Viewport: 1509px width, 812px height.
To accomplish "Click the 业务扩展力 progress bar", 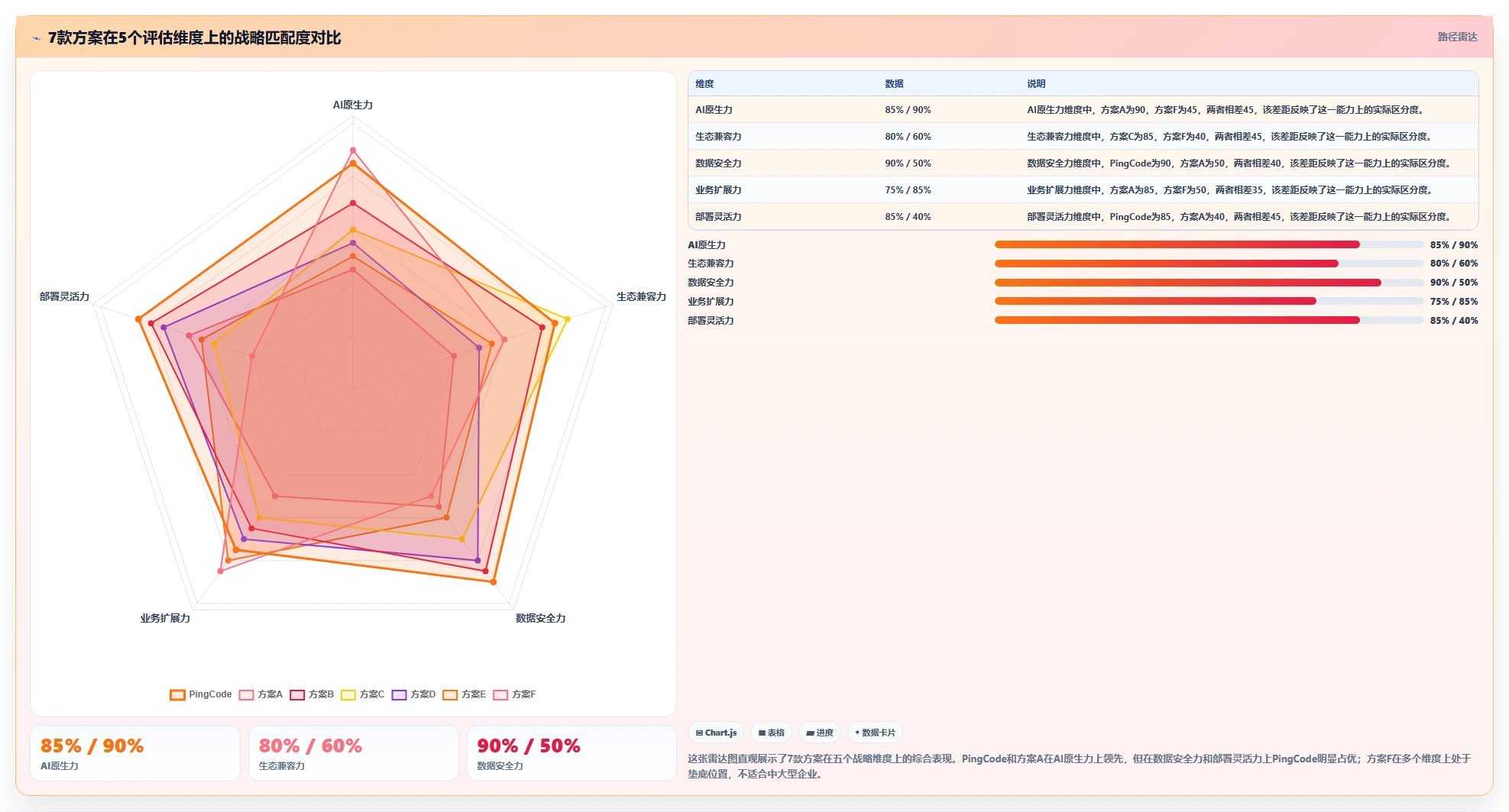I will pyautogui.click(x=1209, y=301).
